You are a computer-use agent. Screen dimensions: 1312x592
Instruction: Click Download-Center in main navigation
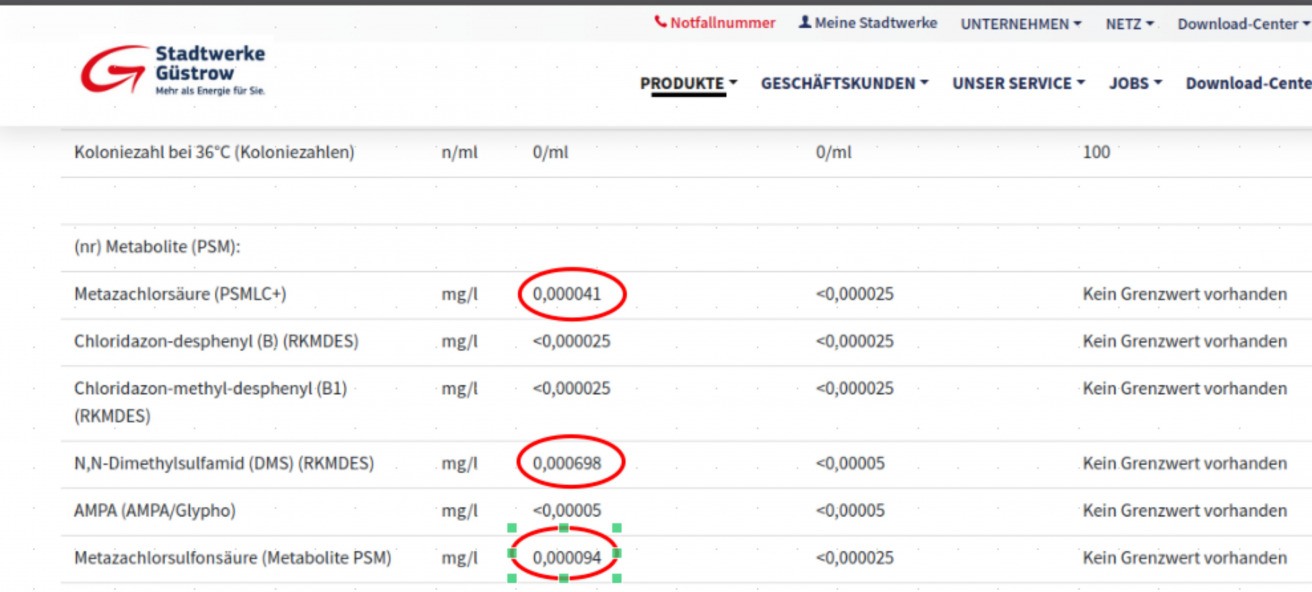click(x=1248, y=84)
